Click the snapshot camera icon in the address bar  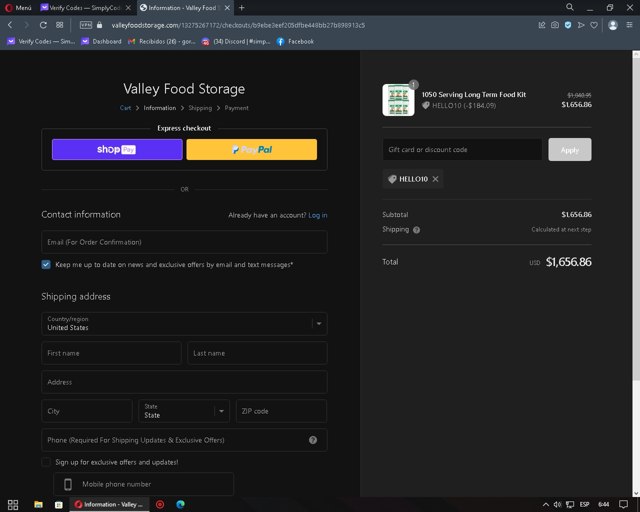555,25
